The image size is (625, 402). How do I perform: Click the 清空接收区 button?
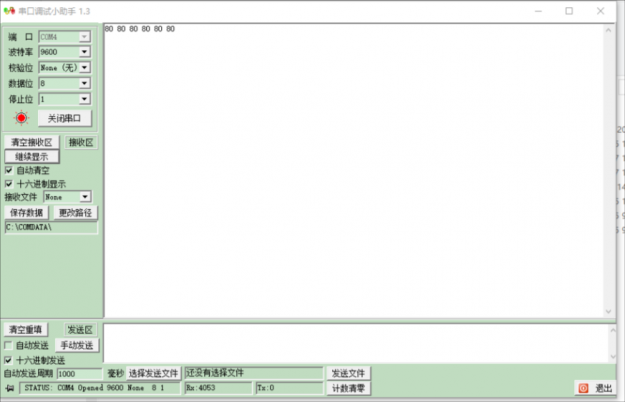(32, 142)
